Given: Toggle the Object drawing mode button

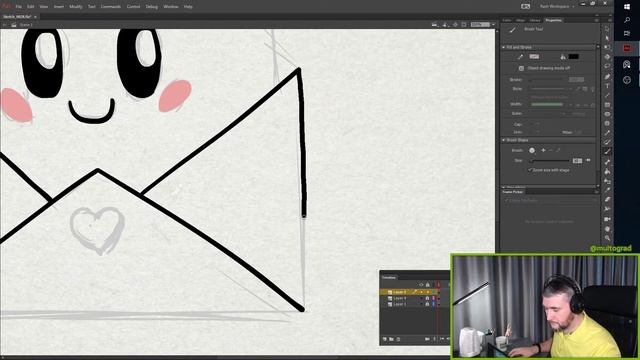Looking at the screenshot, I should 521,68.
